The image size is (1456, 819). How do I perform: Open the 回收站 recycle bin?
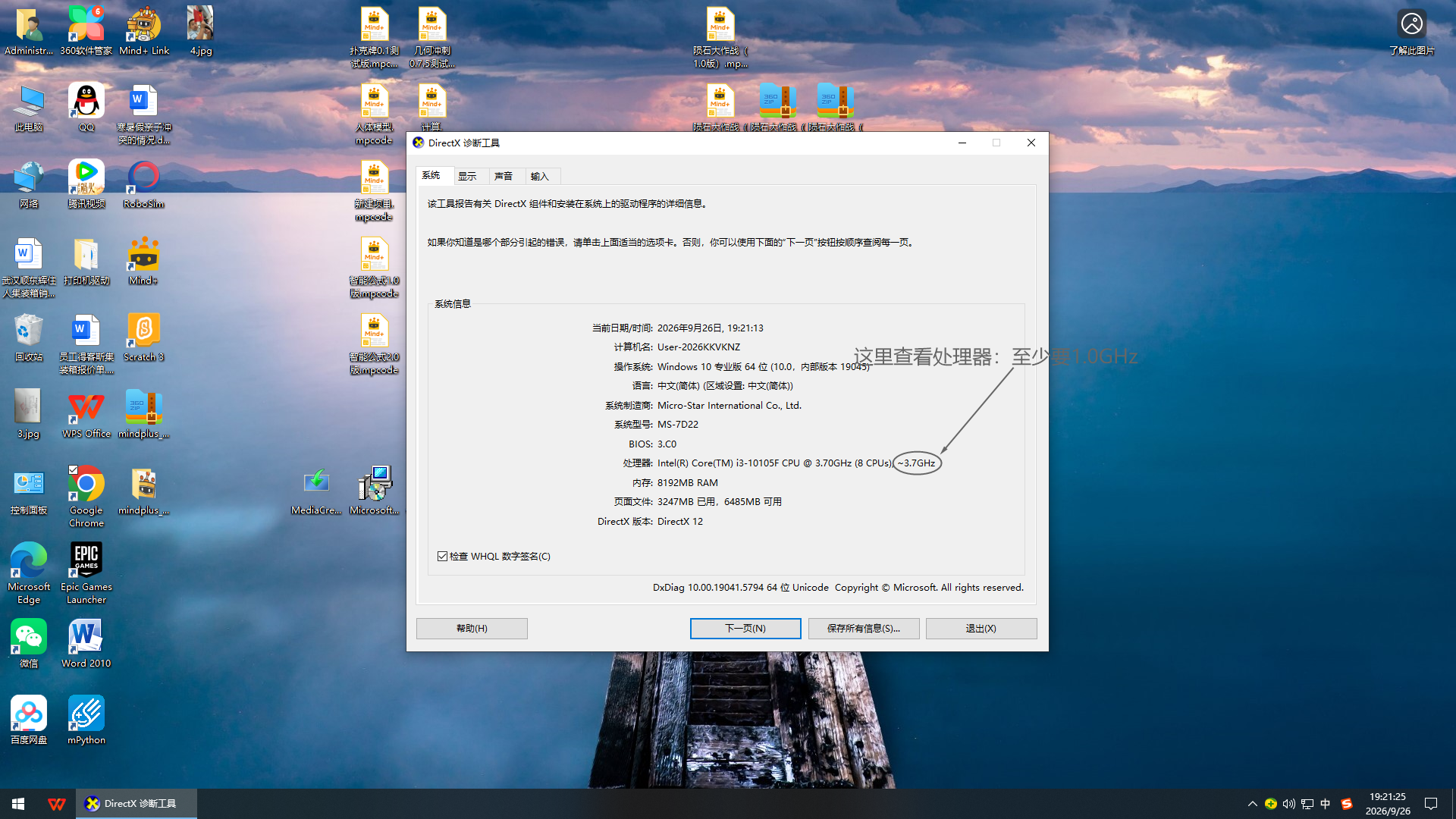[x=29, y=337]
